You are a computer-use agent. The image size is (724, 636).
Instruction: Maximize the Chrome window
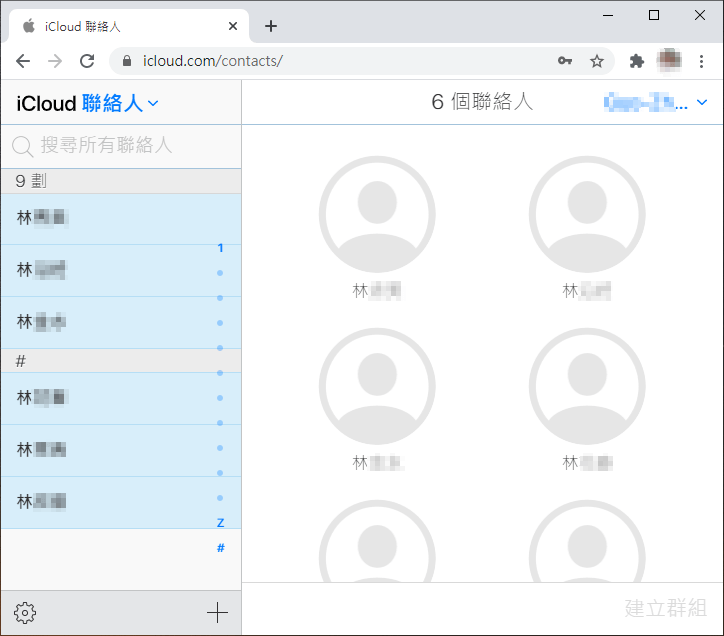coord(654,15)
